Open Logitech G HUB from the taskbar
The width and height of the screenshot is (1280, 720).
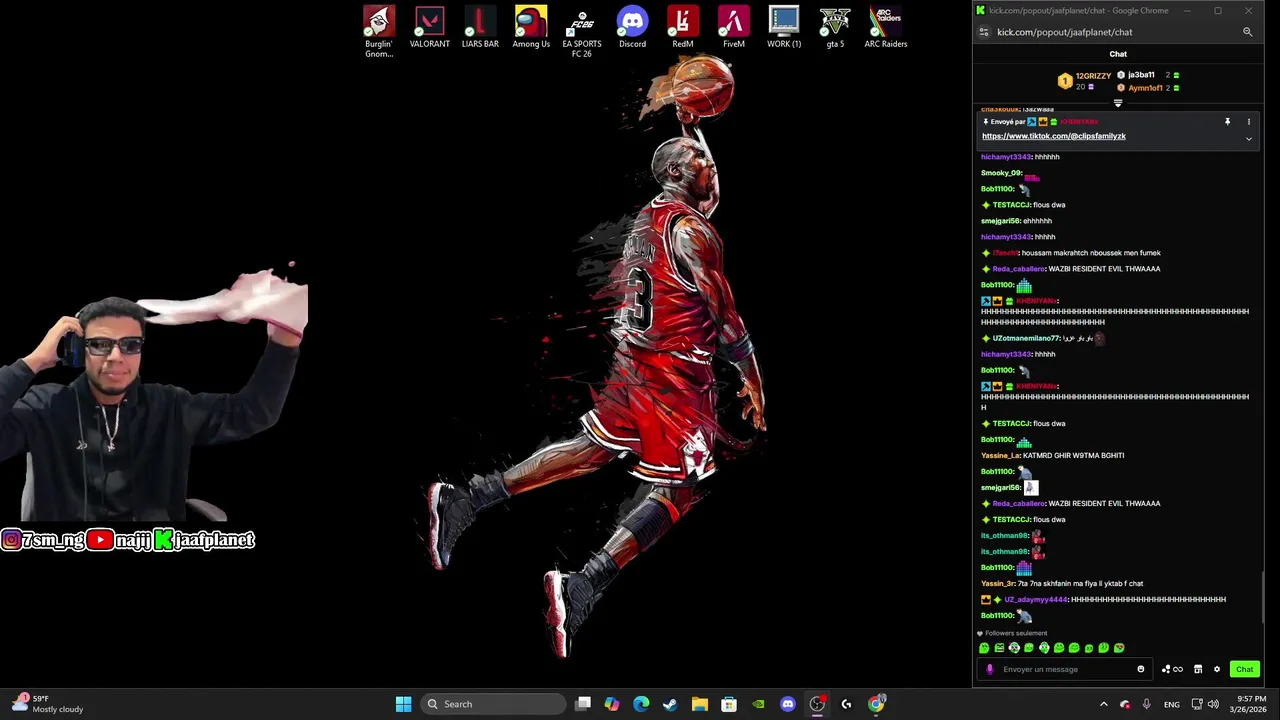[x=846, y=704]
